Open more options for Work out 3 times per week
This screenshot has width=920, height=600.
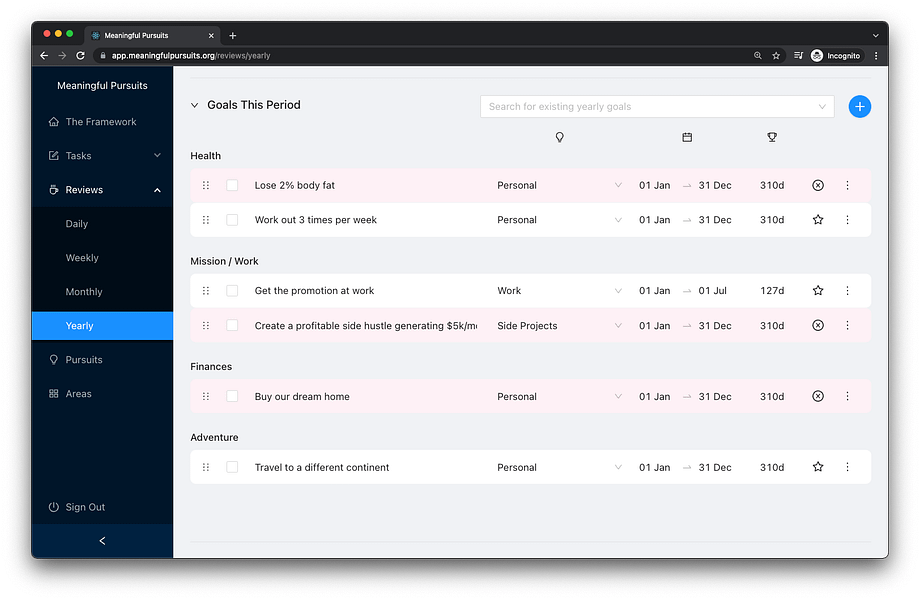(847, 220)
